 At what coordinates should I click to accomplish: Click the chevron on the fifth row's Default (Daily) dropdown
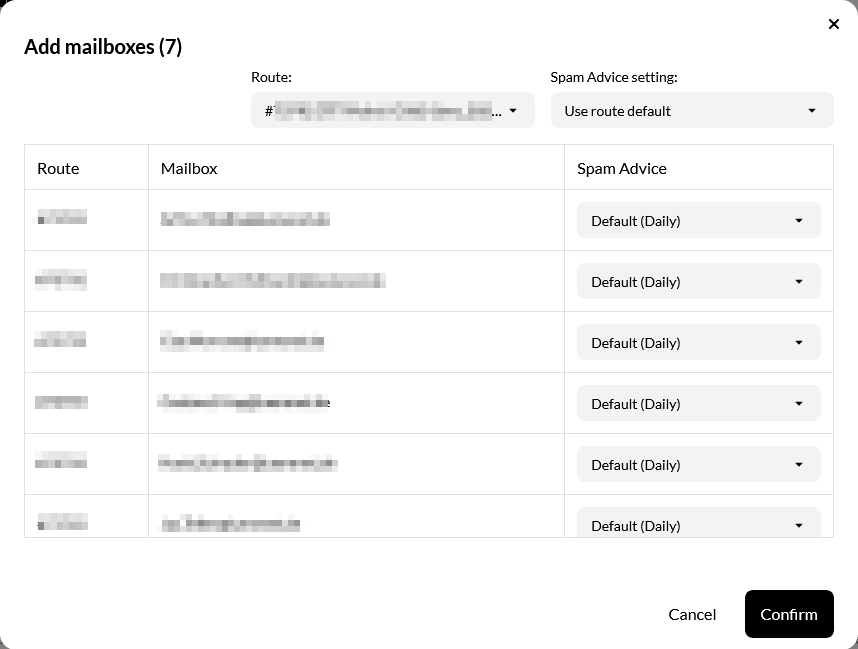click(x=798, y=464)
